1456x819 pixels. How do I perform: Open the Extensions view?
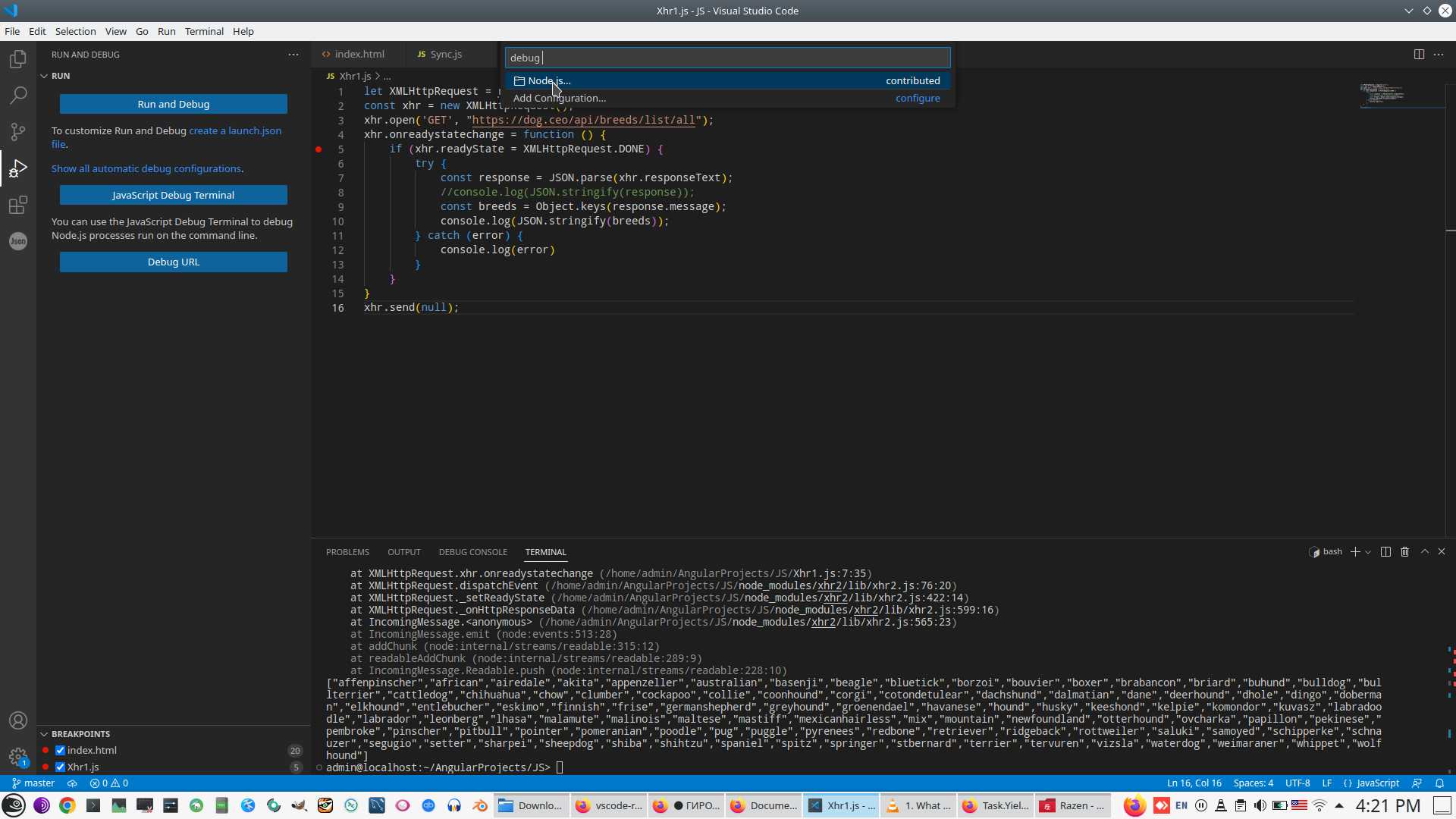[18, 205]
